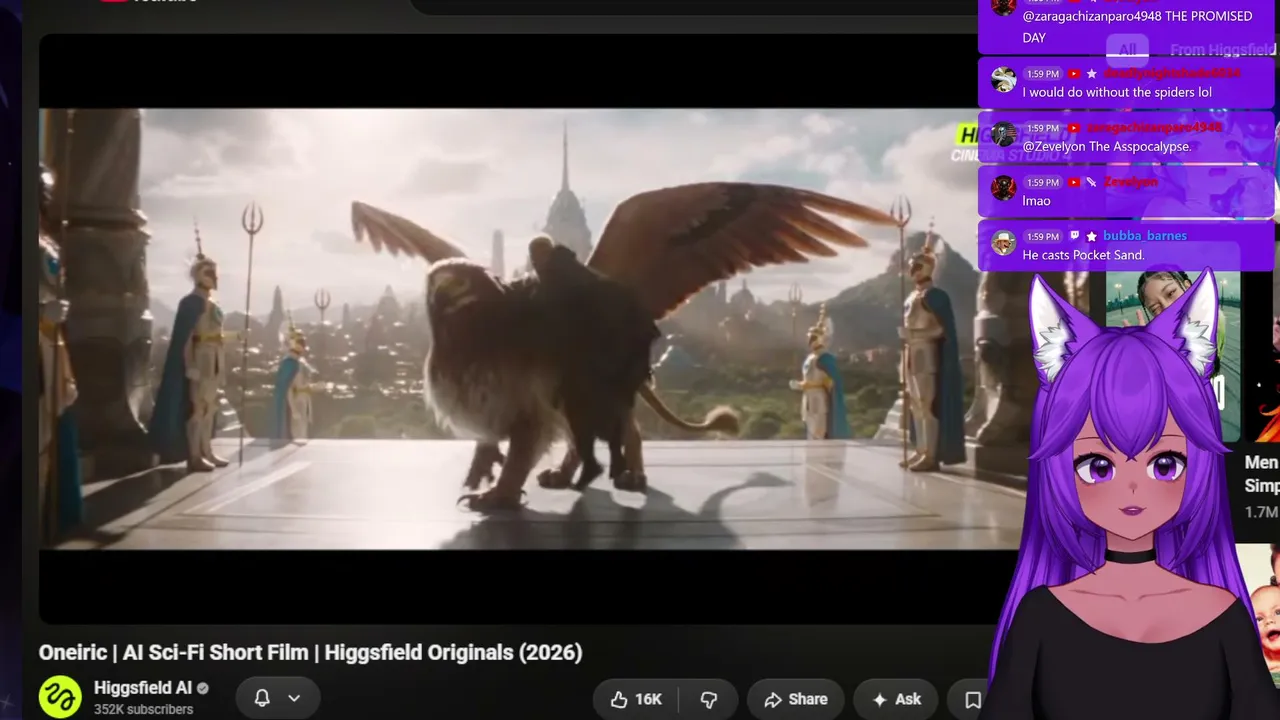Click the verified badge beside Higgsfield AI
This screenshot has height=720, width=1280.
point(203,688)
